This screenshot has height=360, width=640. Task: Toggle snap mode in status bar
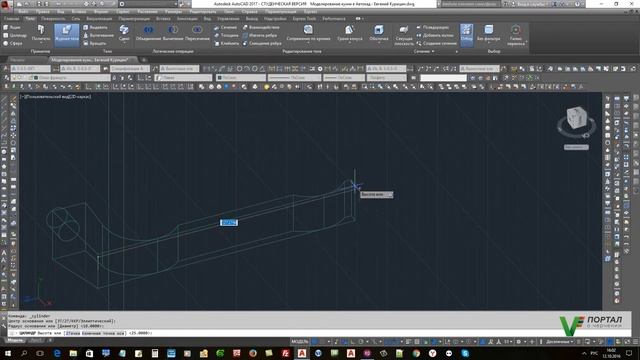pos(323,341)
